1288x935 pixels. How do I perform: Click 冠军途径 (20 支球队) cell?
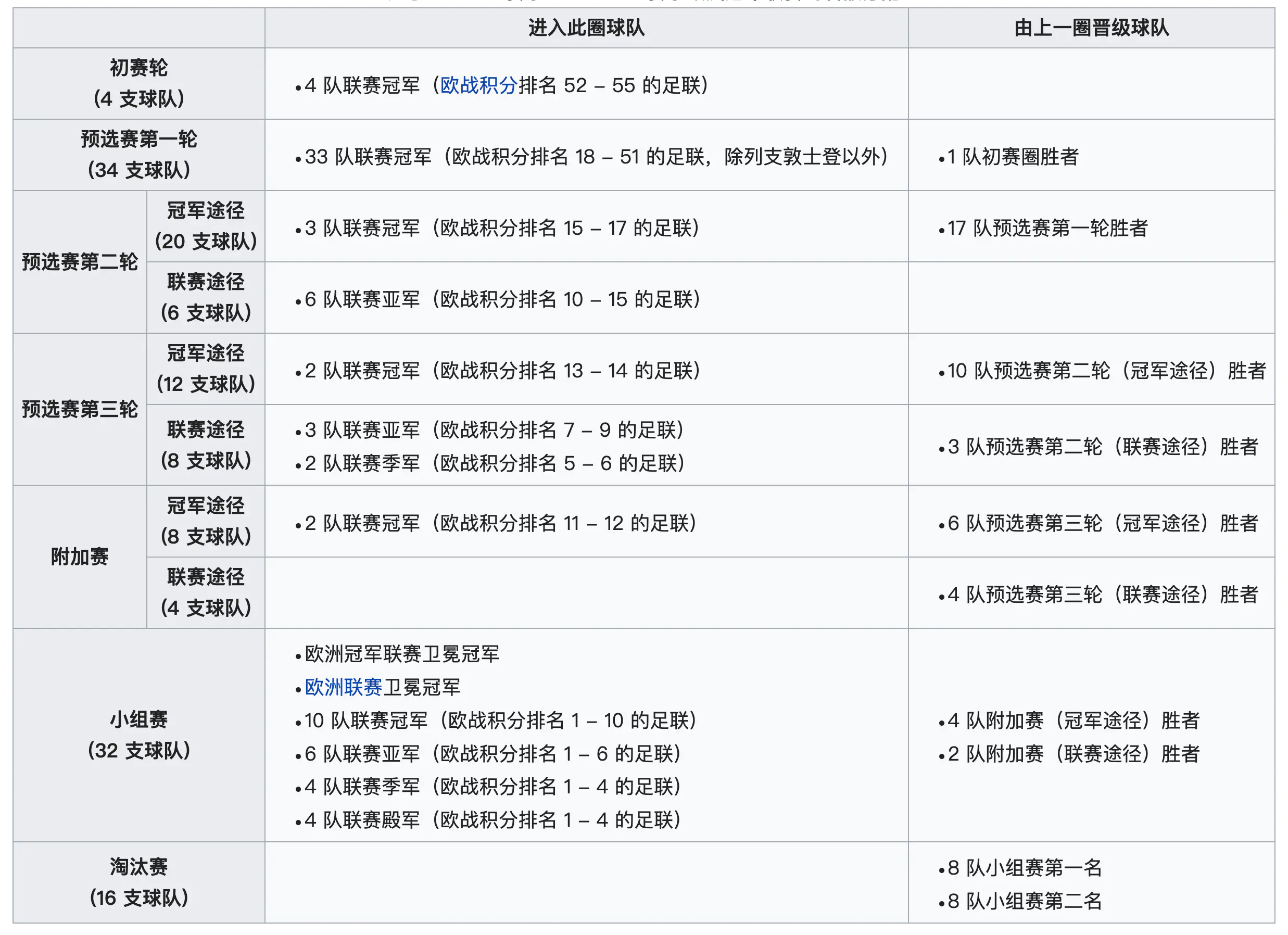coord(206,226)
